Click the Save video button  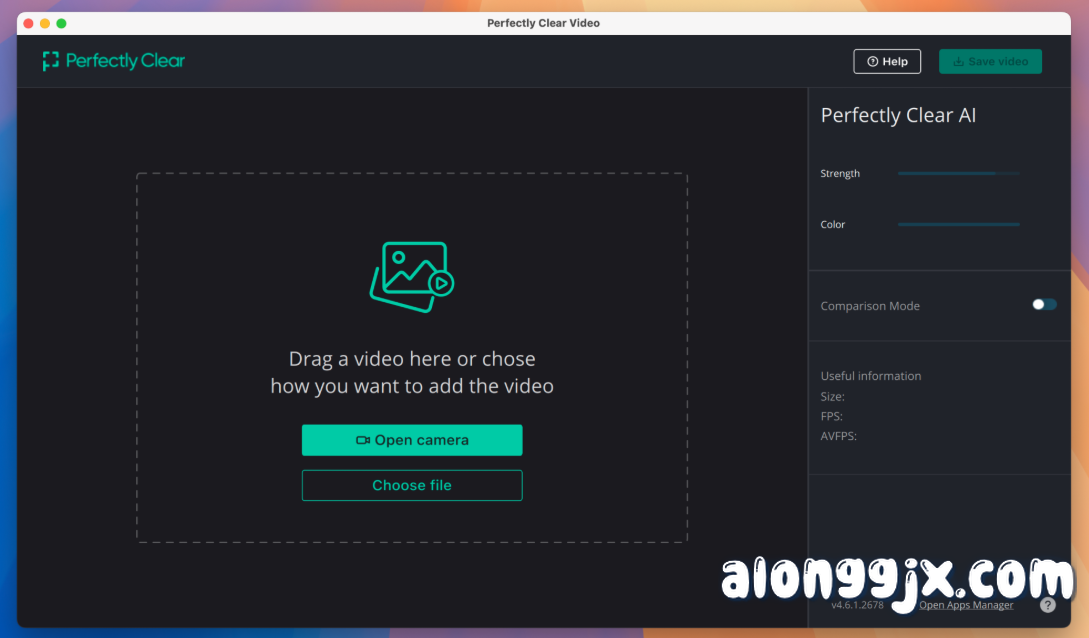click(x=990, y=61)
